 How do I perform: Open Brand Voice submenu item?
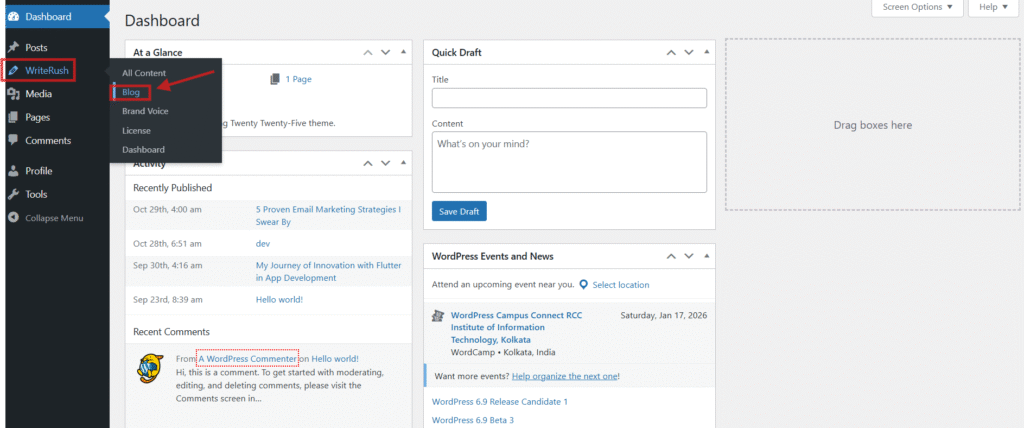(145, 111)
